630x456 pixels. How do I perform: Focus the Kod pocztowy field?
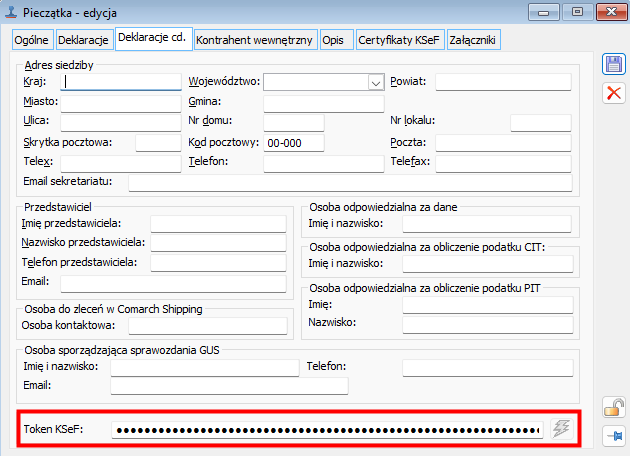tap(294, 143)
